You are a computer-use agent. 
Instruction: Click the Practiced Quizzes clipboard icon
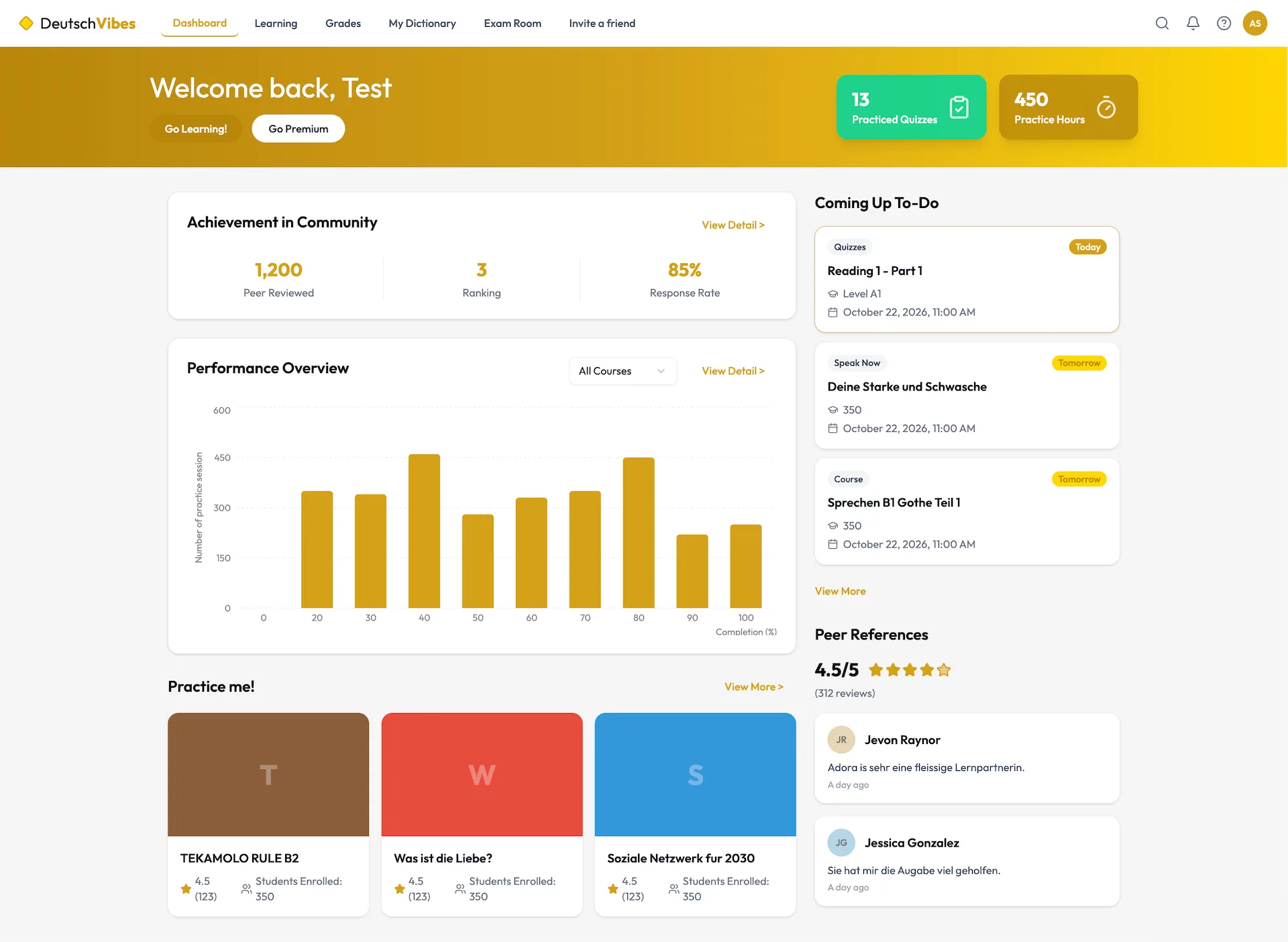click(x=959, y=107)
